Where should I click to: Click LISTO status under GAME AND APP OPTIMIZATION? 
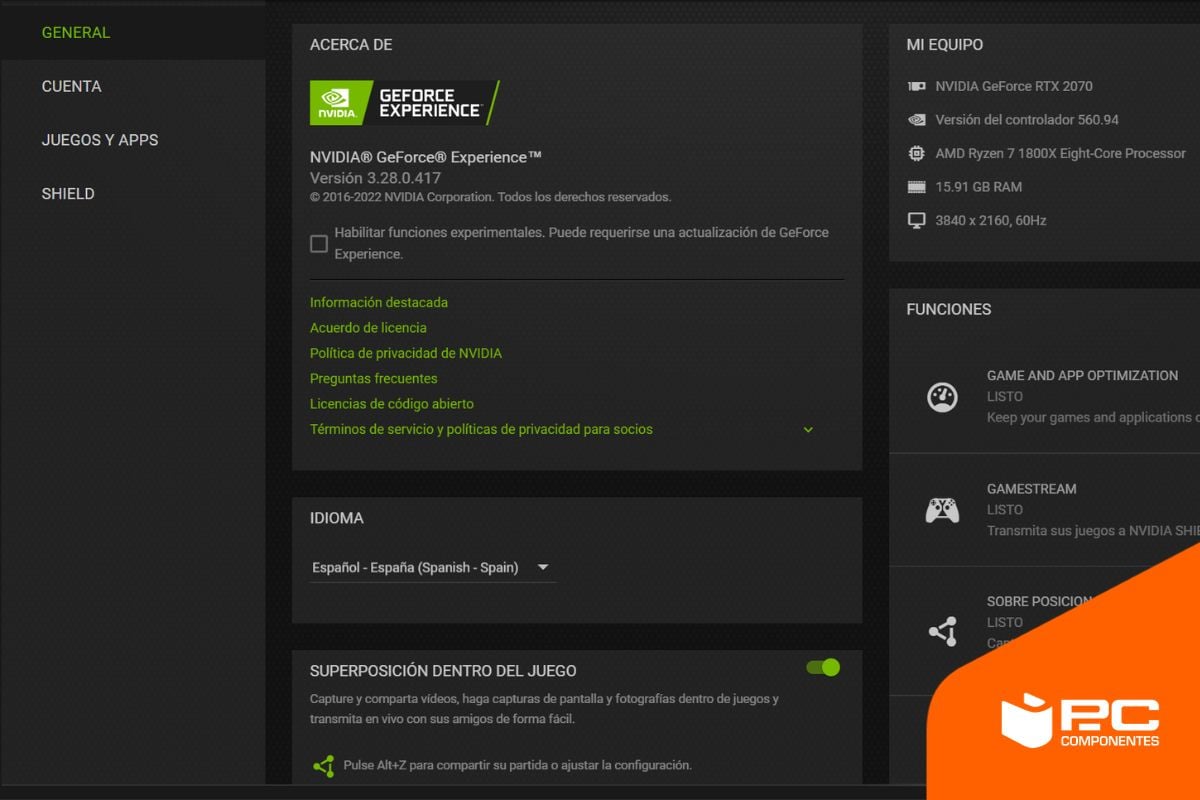click(x=1005, y=397)
